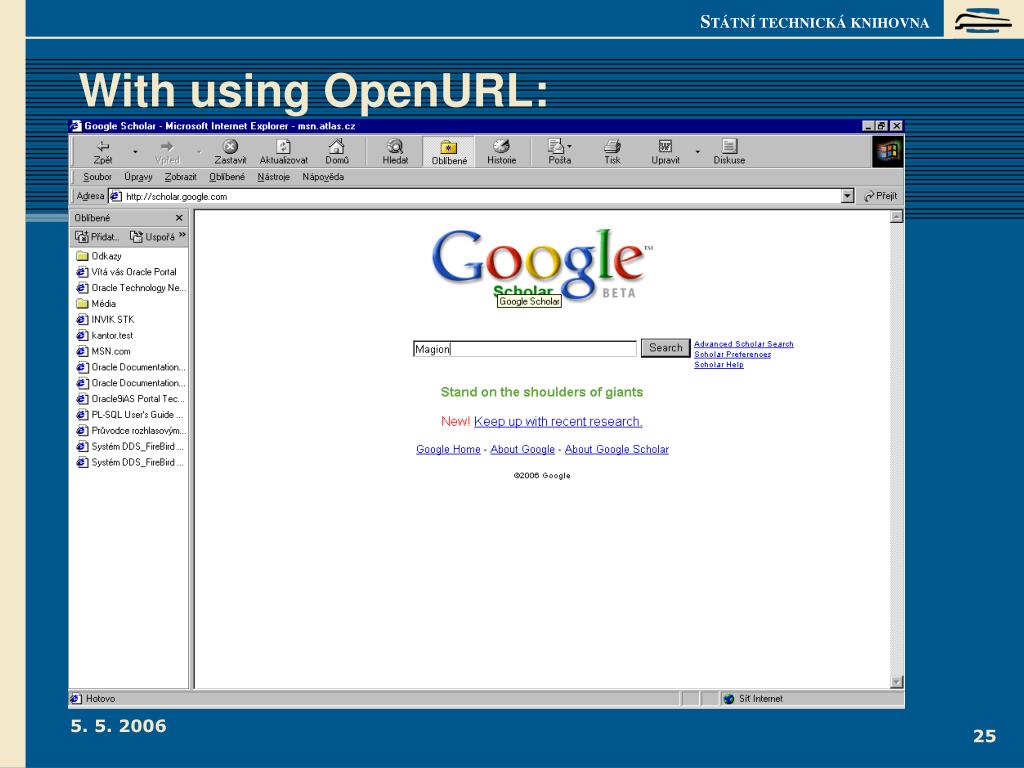Click the Přidat add favorite icon
This screenshot has width=1024, height=768.
tap(82, 236)
